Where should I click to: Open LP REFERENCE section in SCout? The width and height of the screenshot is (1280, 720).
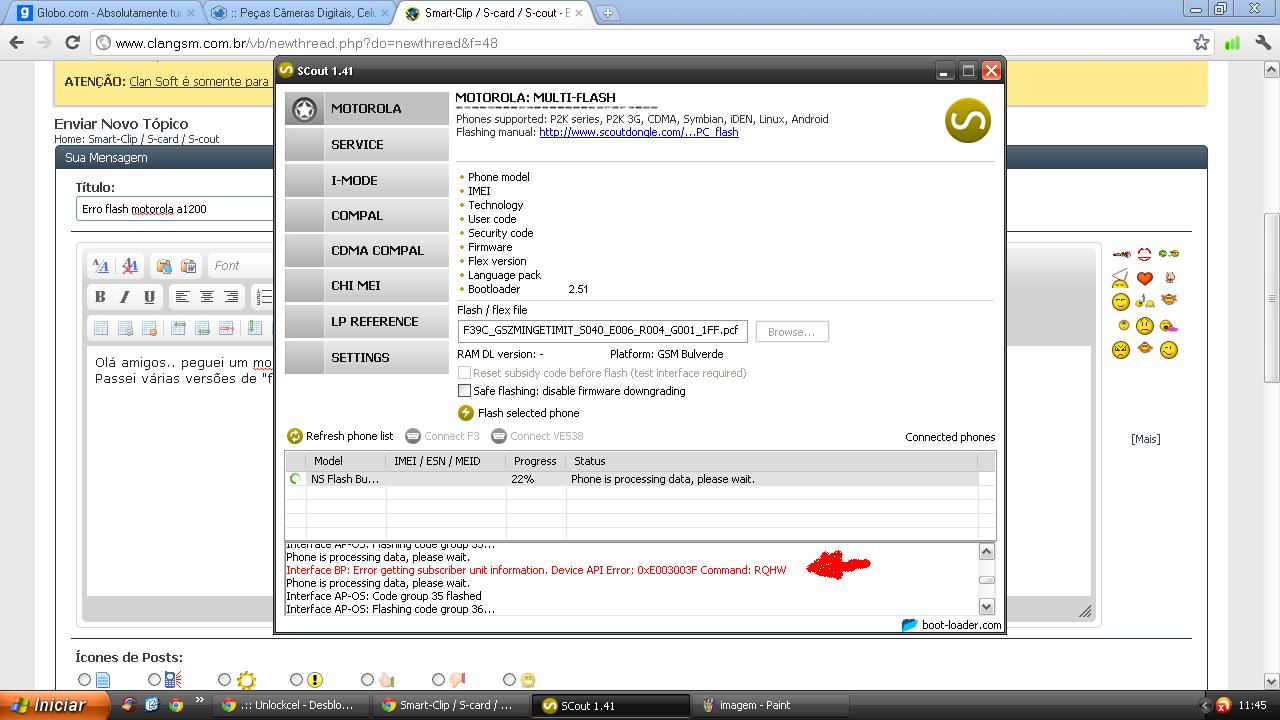[366, 322]
